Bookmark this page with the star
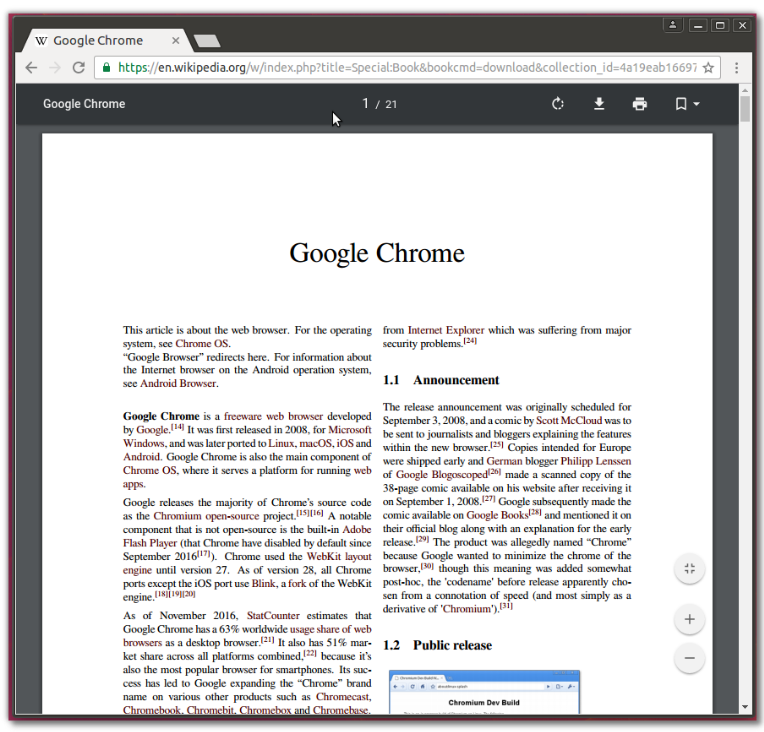 [x=708, y=67]
